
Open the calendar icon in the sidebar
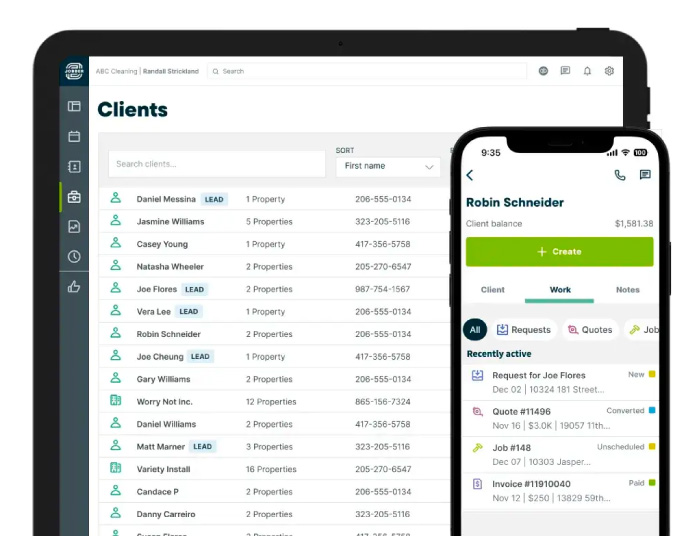tap(74, 136)
